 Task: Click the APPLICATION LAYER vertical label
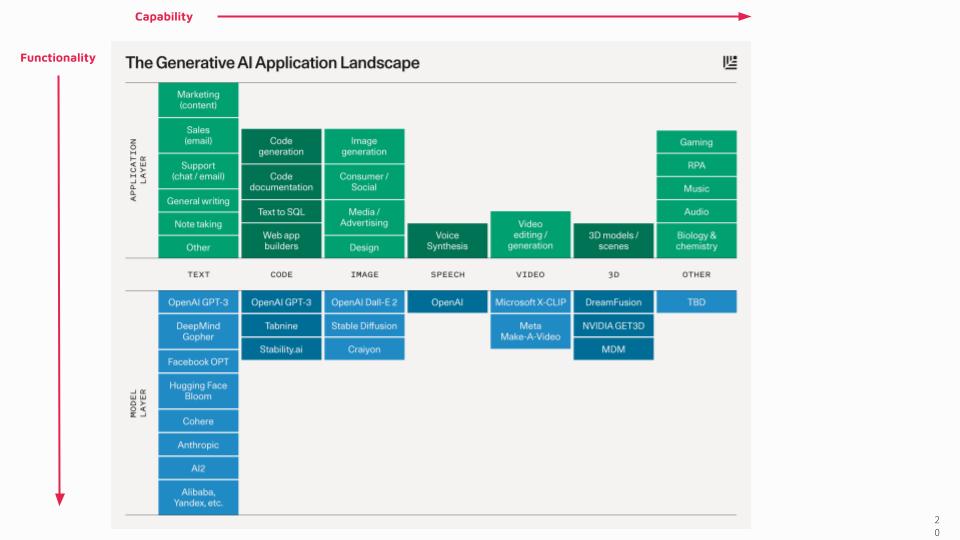pyautogui.click(x=138, y=170)
